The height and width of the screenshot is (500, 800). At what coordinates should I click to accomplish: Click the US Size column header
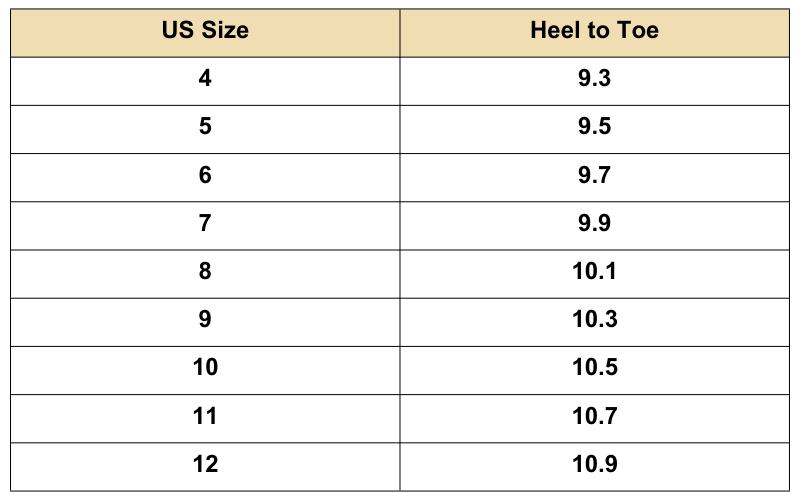tap(205, 30)
